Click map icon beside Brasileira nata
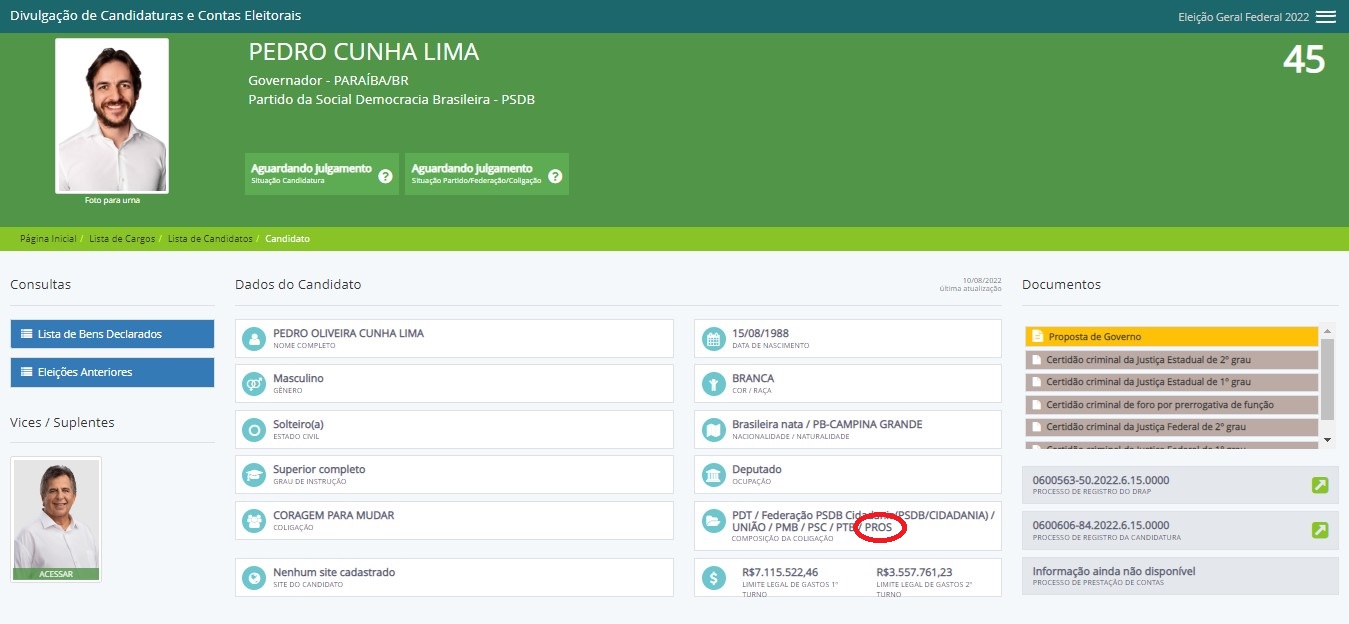The image size is (1349, 624). [x=714, y=429]
